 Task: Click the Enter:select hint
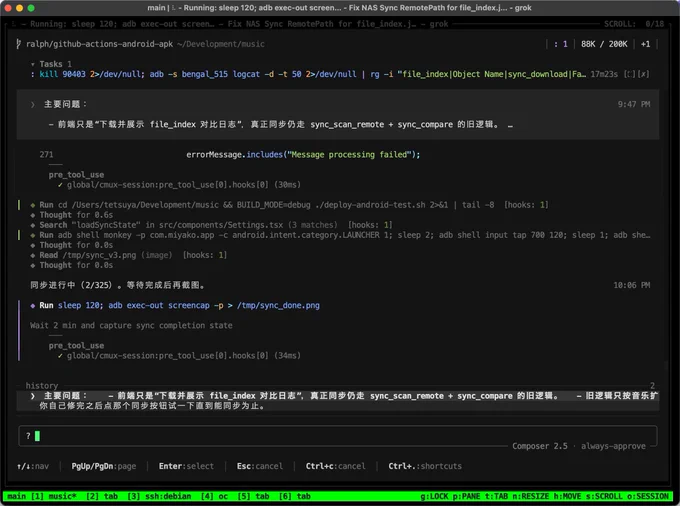pyautogui.click(x=186, y=466)
